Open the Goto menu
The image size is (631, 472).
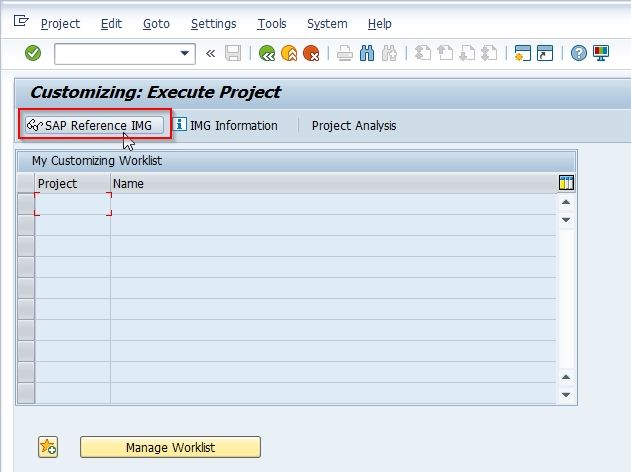156,24
